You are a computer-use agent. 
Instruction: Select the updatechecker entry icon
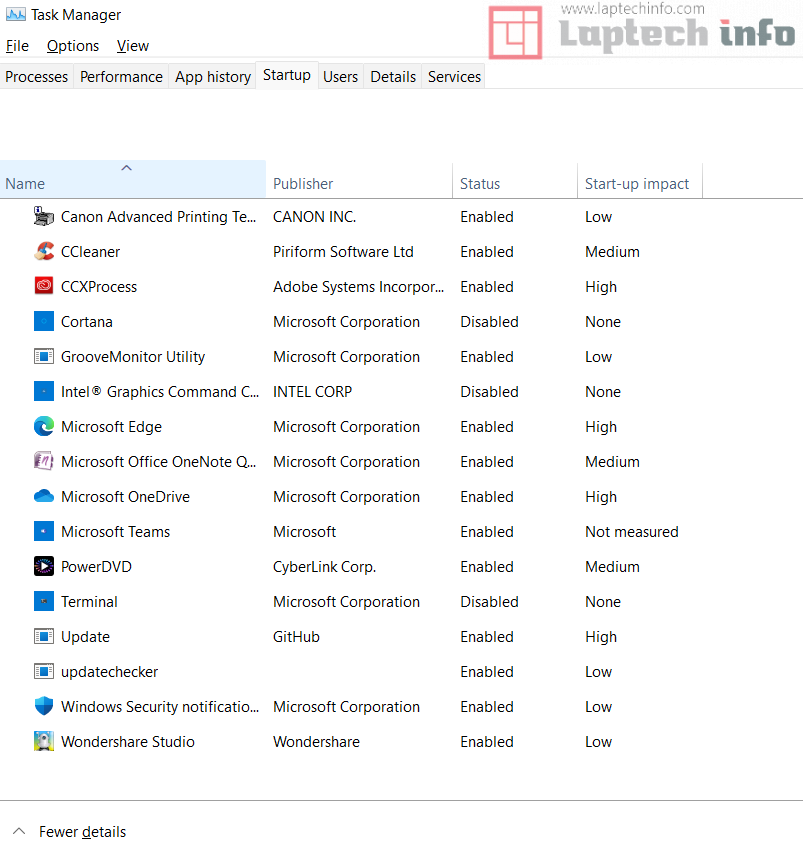coord(44,671)
